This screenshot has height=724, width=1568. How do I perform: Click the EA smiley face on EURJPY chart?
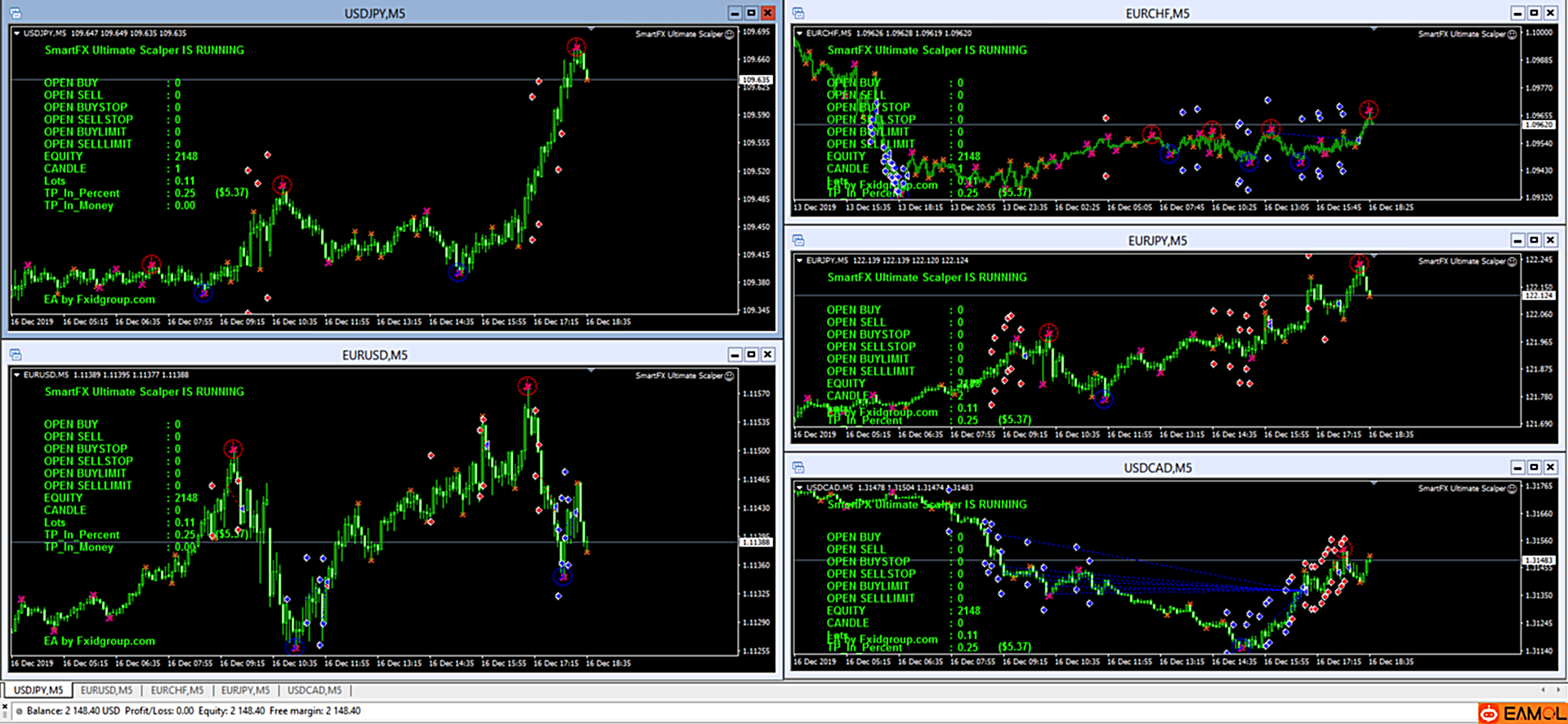tap(1512, 261)
